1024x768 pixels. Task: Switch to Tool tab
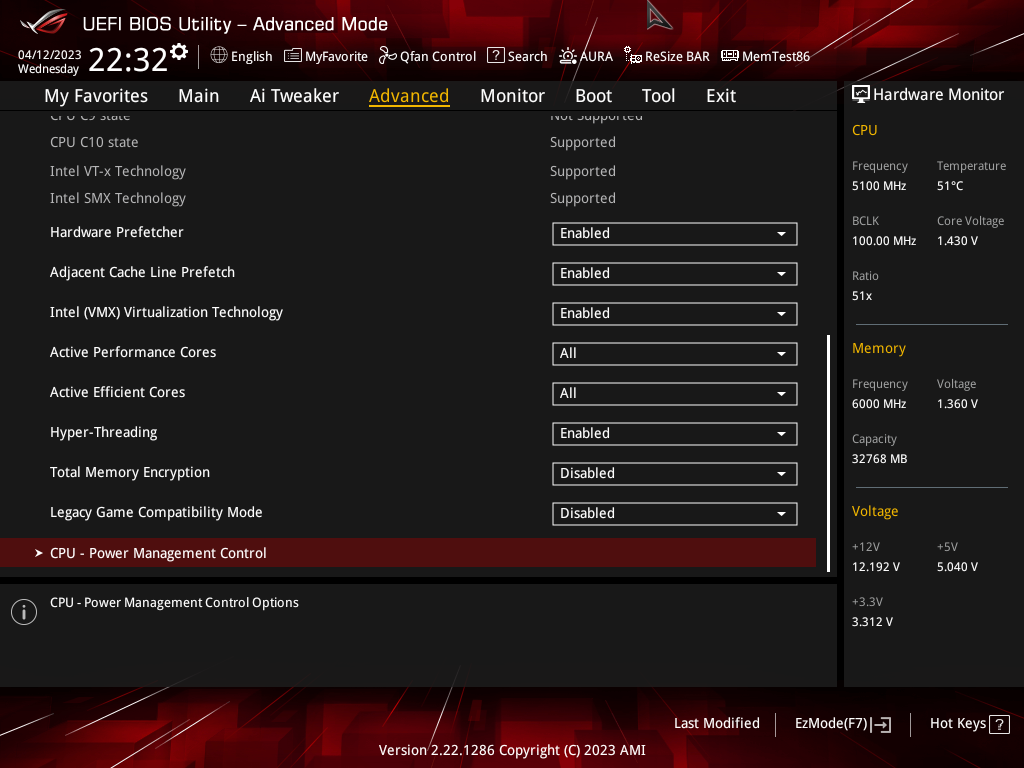pyautogui.click(x=658, y=96)
